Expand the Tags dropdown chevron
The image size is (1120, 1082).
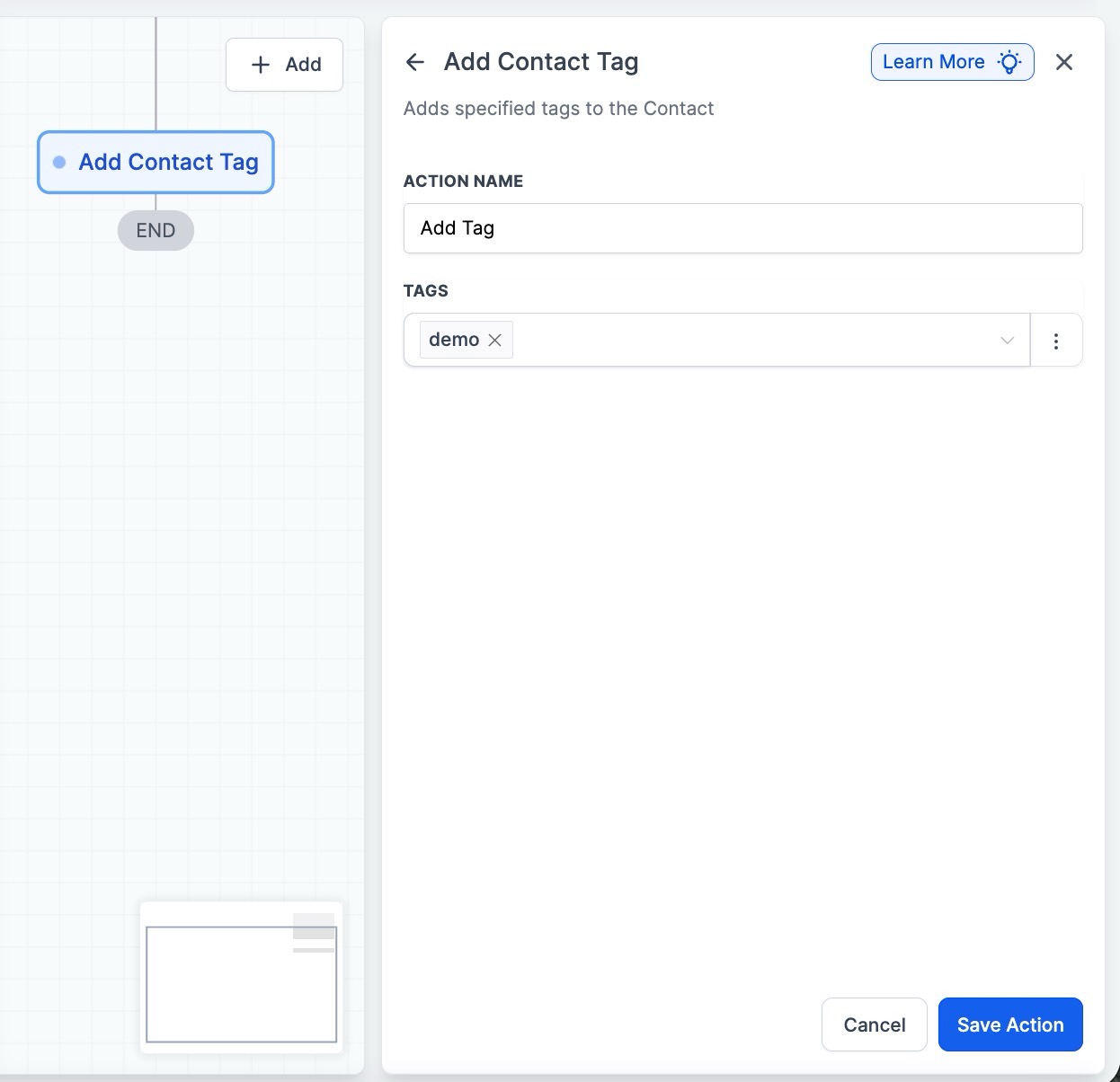(x=1007, y=341)
